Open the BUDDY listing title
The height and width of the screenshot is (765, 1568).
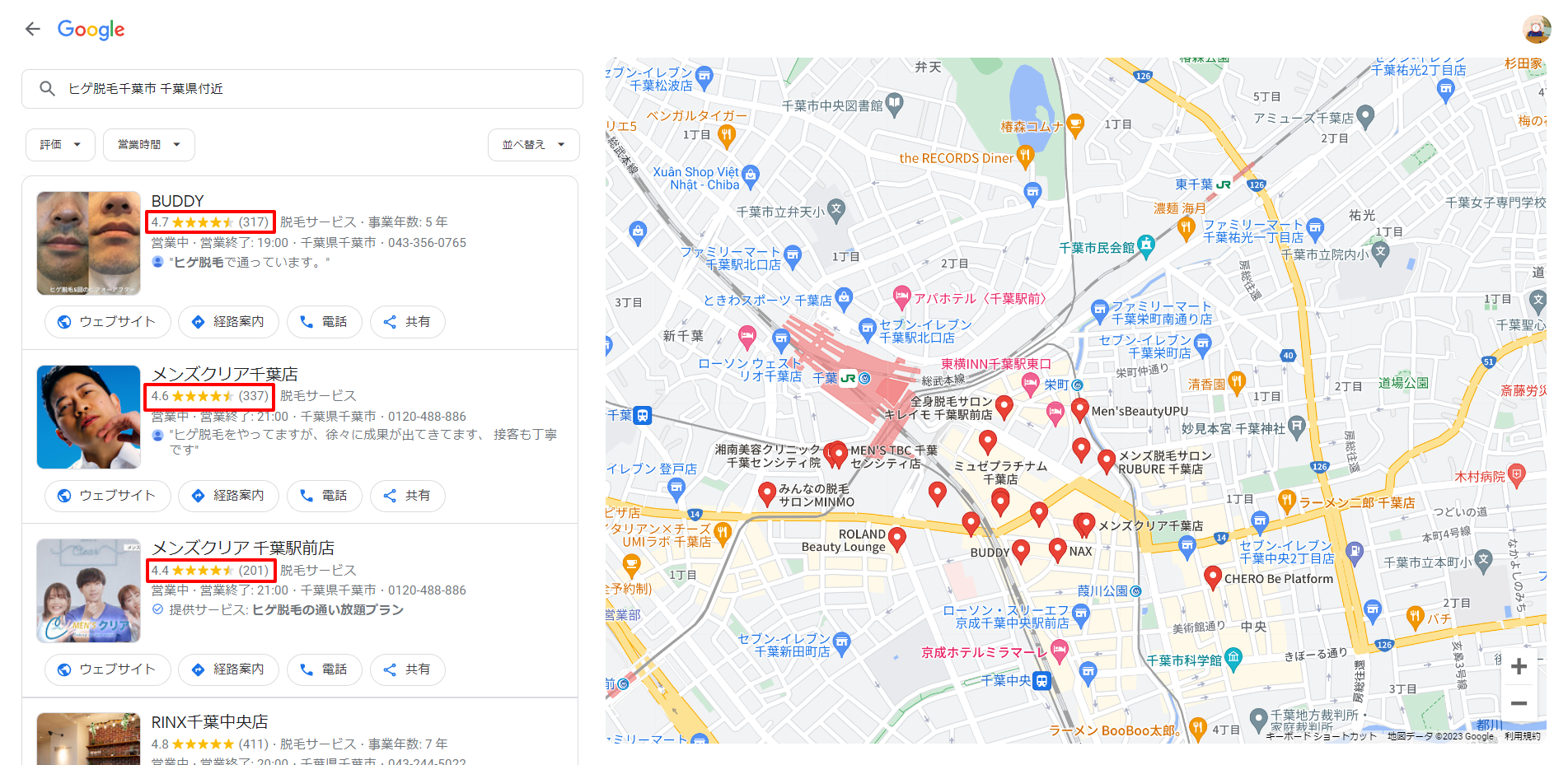[177, 201]
